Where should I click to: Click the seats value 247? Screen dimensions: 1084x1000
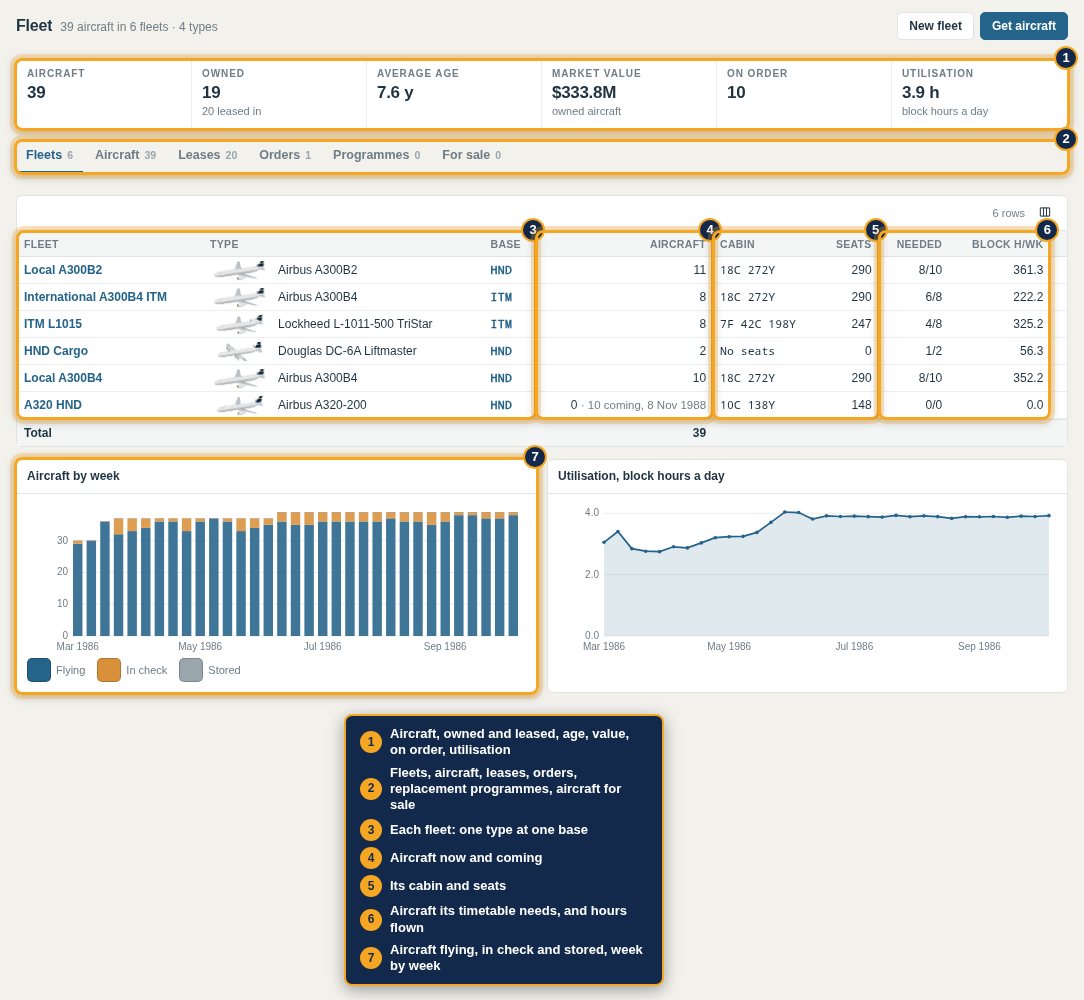(861, 324)
